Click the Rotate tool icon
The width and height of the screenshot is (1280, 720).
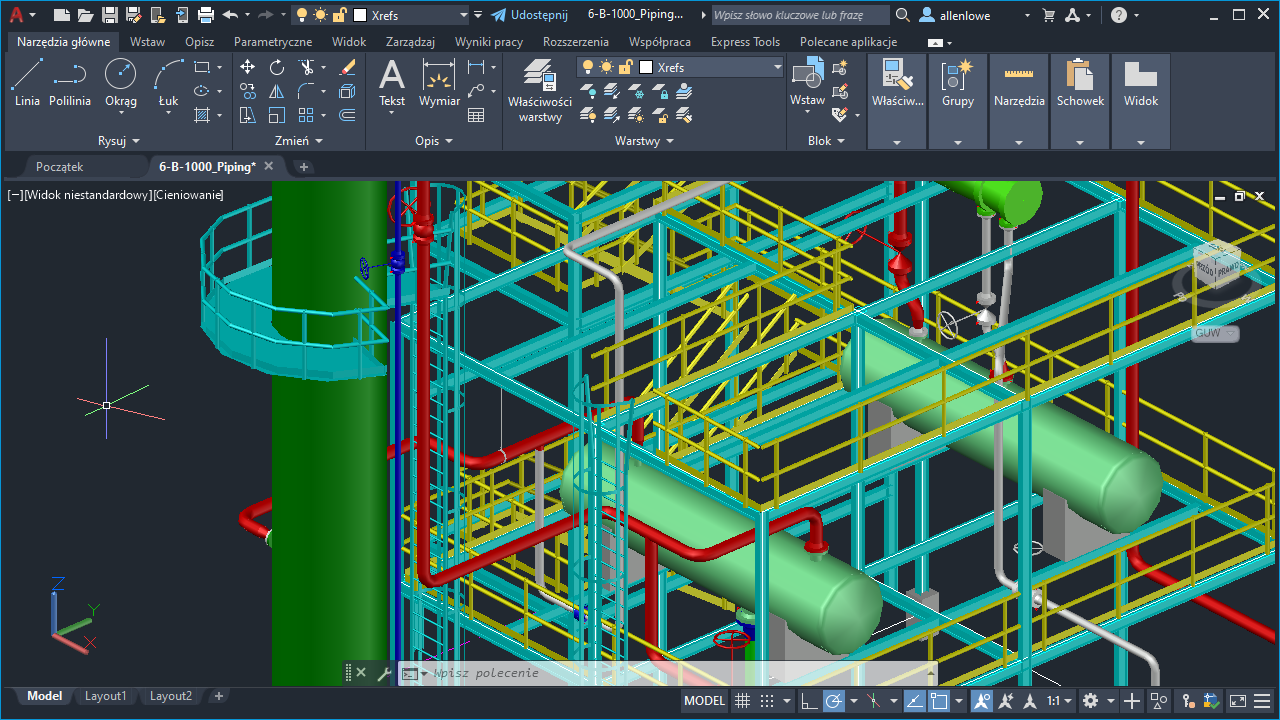coord(277,67)
